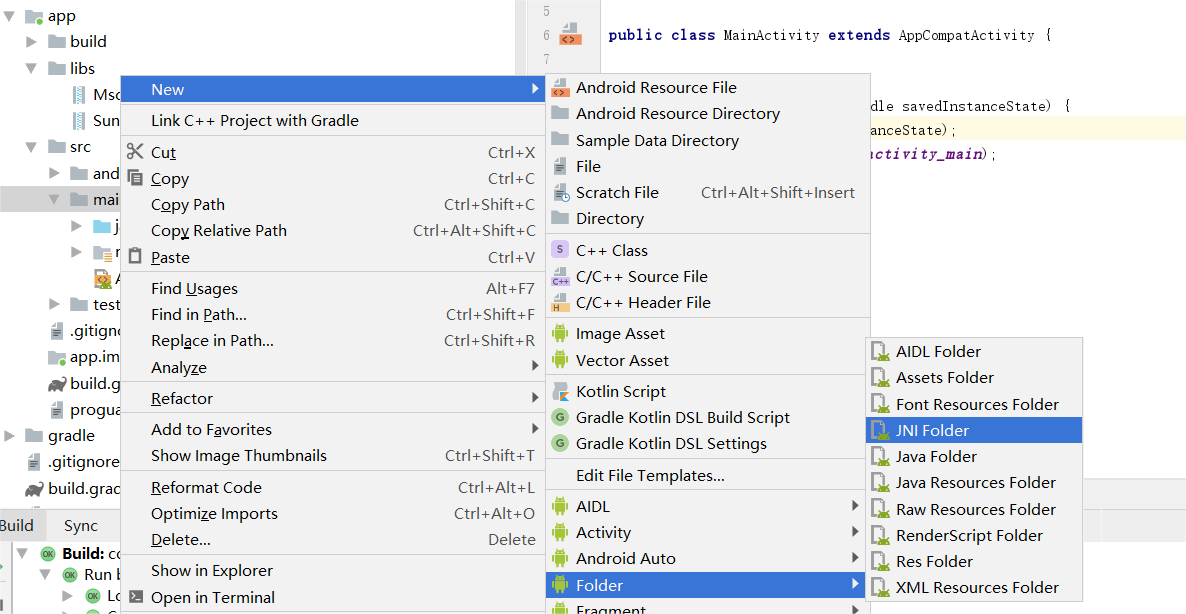Click the build.gradle elephant icon under gradle
Image resolution: width=1186 pixels, height=614 pixels.
[35, 488]
